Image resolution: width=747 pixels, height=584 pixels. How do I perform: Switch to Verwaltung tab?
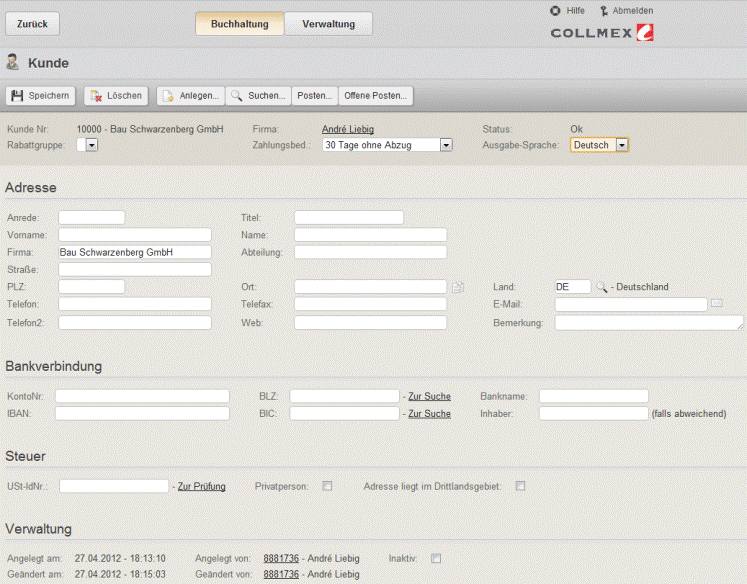click(x=329, y=24)
